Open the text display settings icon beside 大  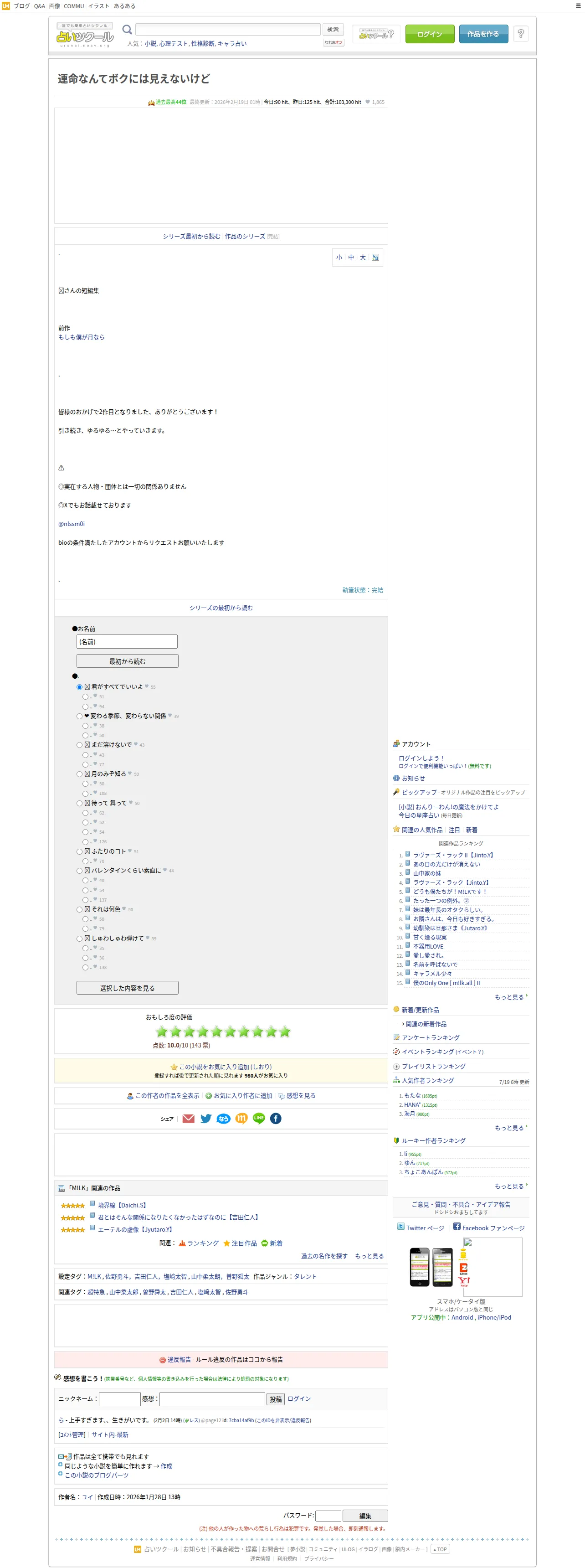click(375, 258)
